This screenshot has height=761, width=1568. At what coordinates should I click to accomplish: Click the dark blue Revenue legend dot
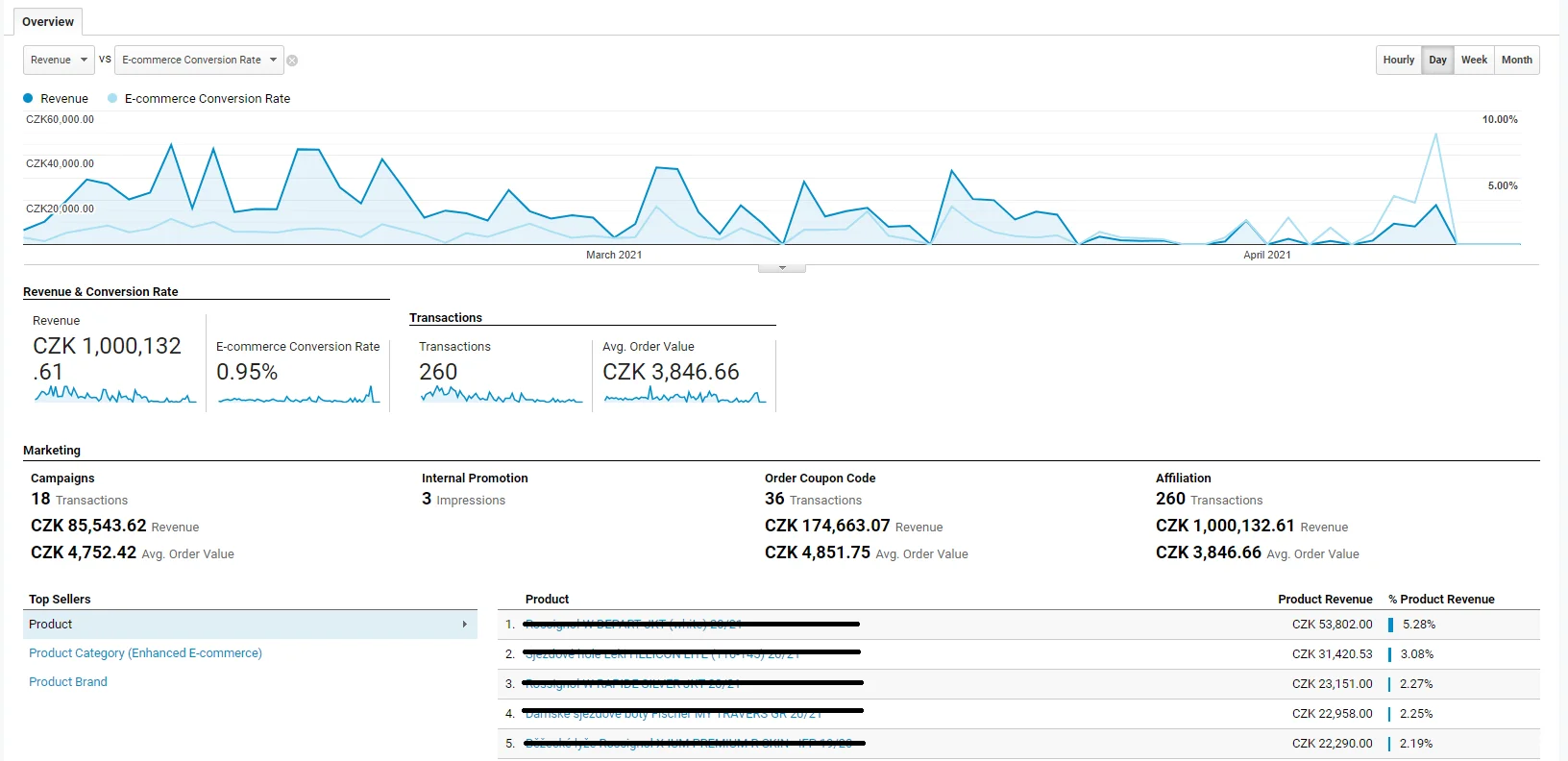coord(28,98)
